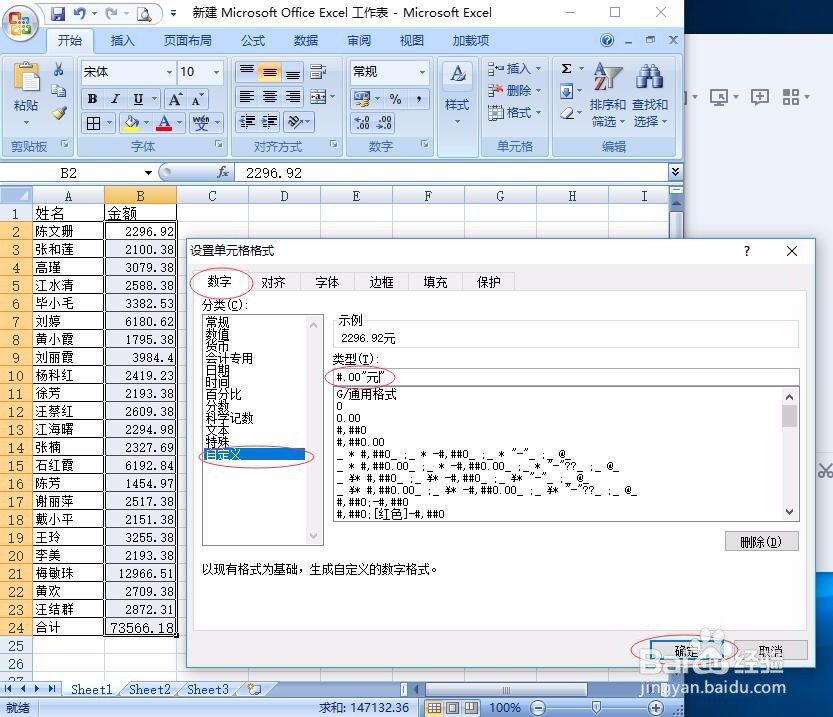
Task: Open the font name dropdown
Action: pos(169,72)
